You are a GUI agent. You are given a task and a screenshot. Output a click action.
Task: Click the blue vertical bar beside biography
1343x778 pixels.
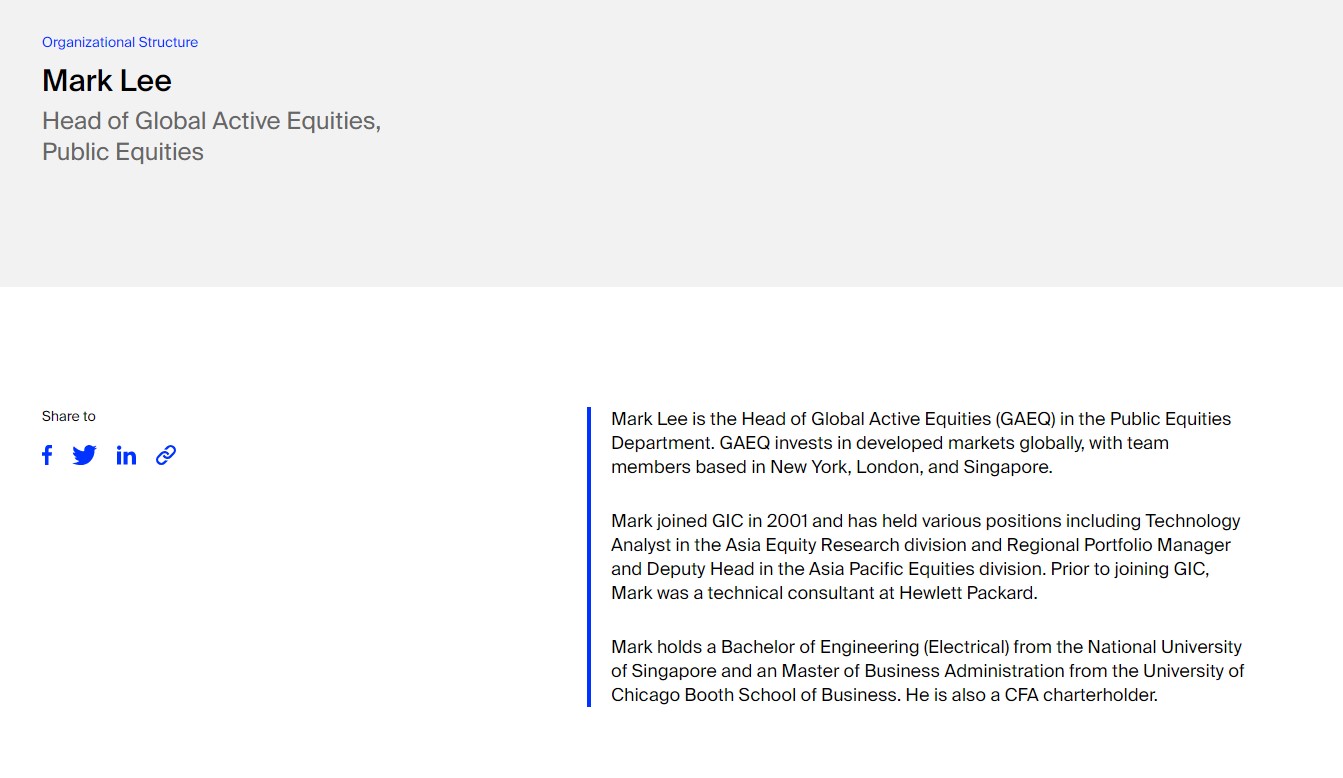[x=589, y=556]
